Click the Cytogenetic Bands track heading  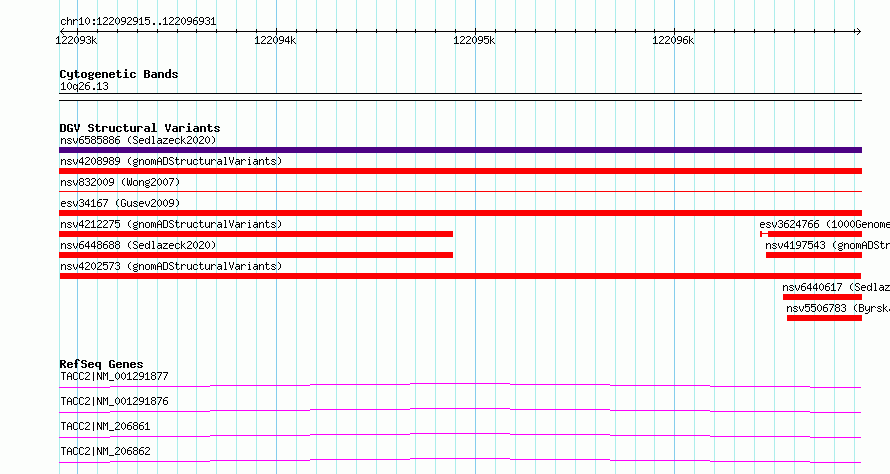coord(119,74)
